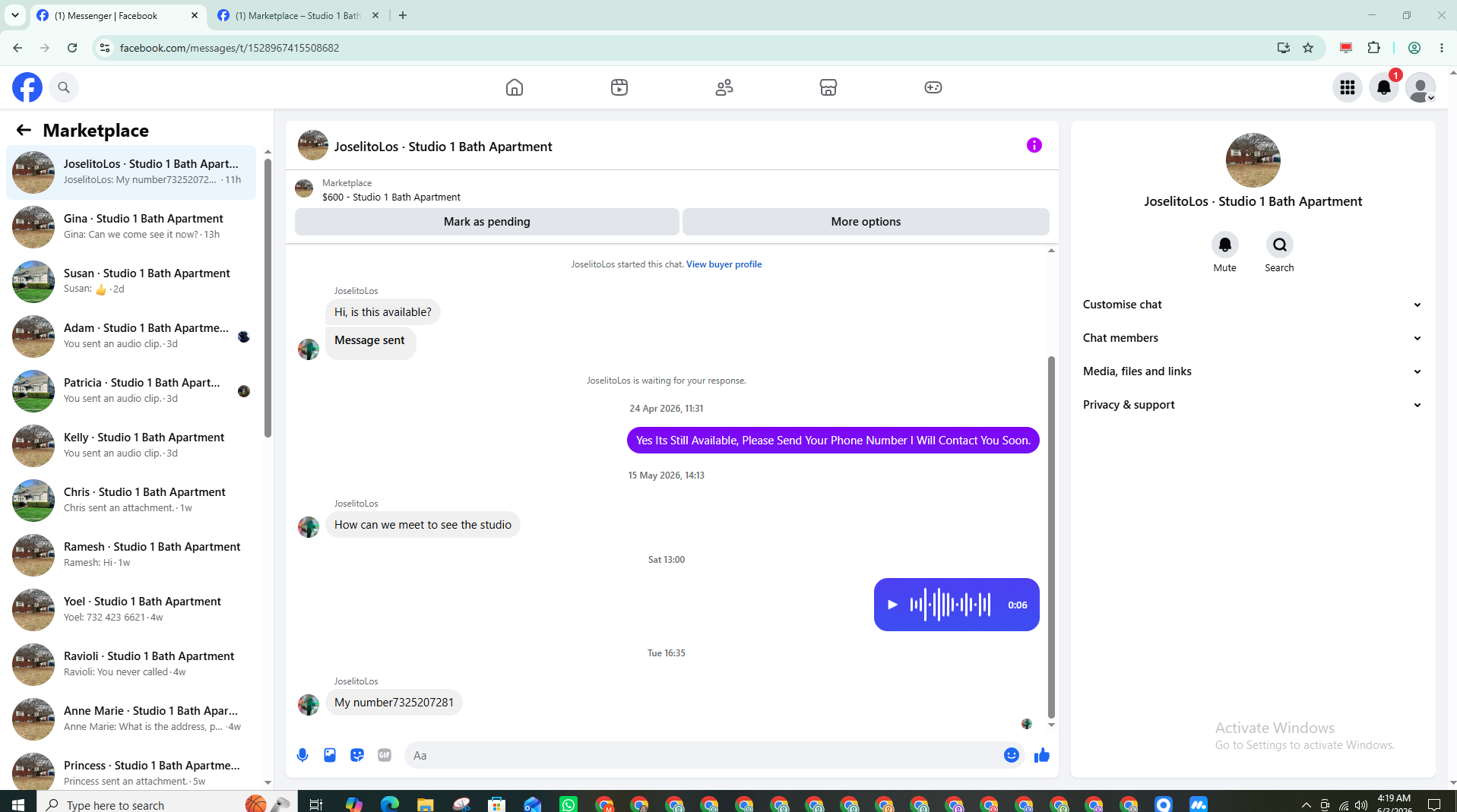Viewport: 1457px width, 812px height.
Task: Open Susan's Studio 1 Bath Apartment chat
Action: pyautogui.click(x=131, y=281)
